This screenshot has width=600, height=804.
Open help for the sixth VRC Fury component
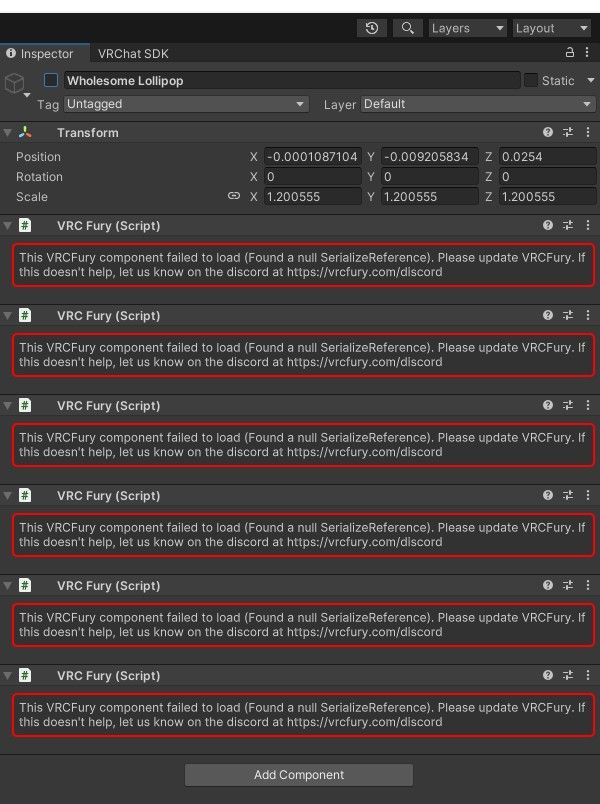[548, 675]
